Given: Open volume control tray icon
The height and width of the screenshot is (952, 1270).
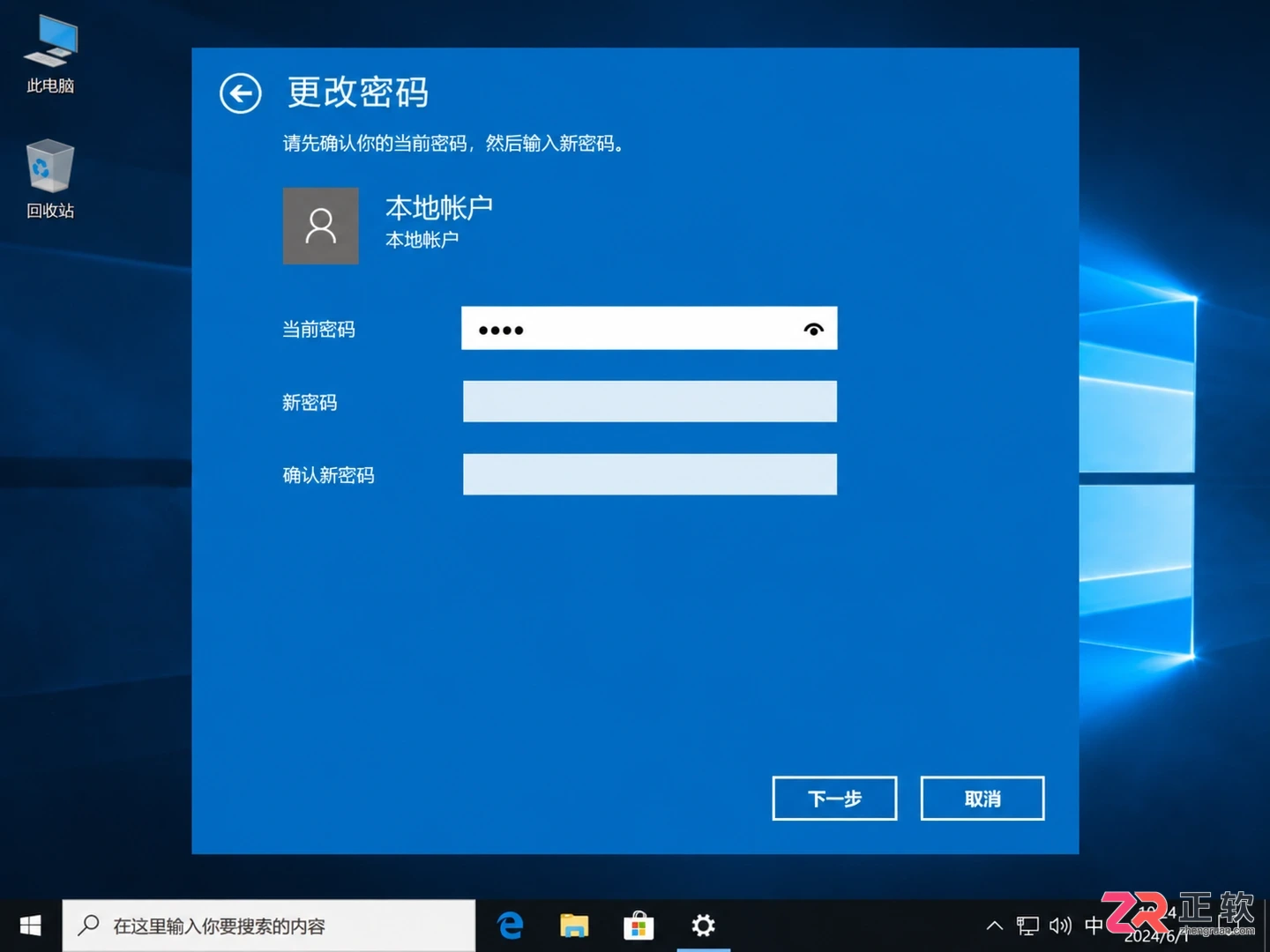Looking at the screenshot, I should coord(1060,926).
